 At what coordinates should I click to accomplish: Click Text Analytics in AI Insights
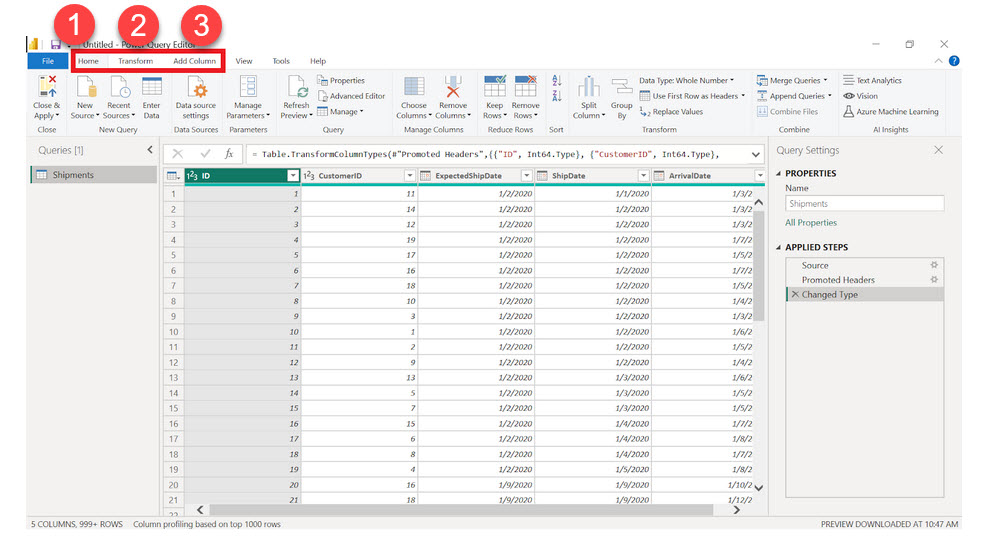(873, 80)
